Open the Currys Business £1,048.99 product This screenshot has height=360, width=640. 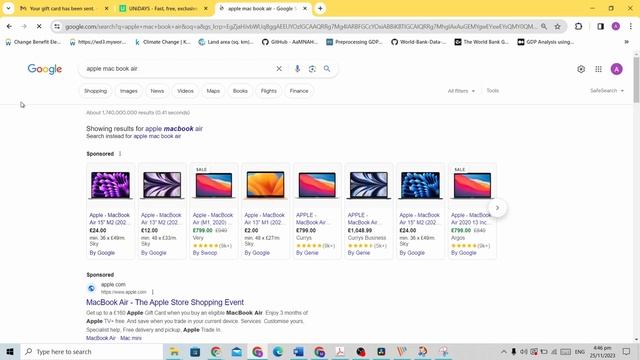coord(369,211)
